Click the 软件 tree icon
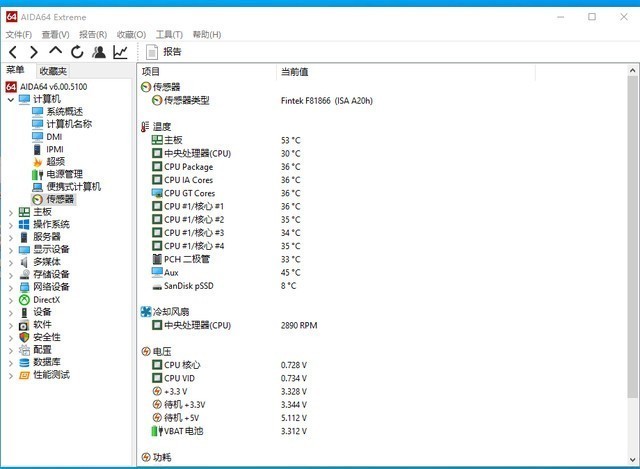The height and width of the screenshot is (469, 640). [24, 325]
